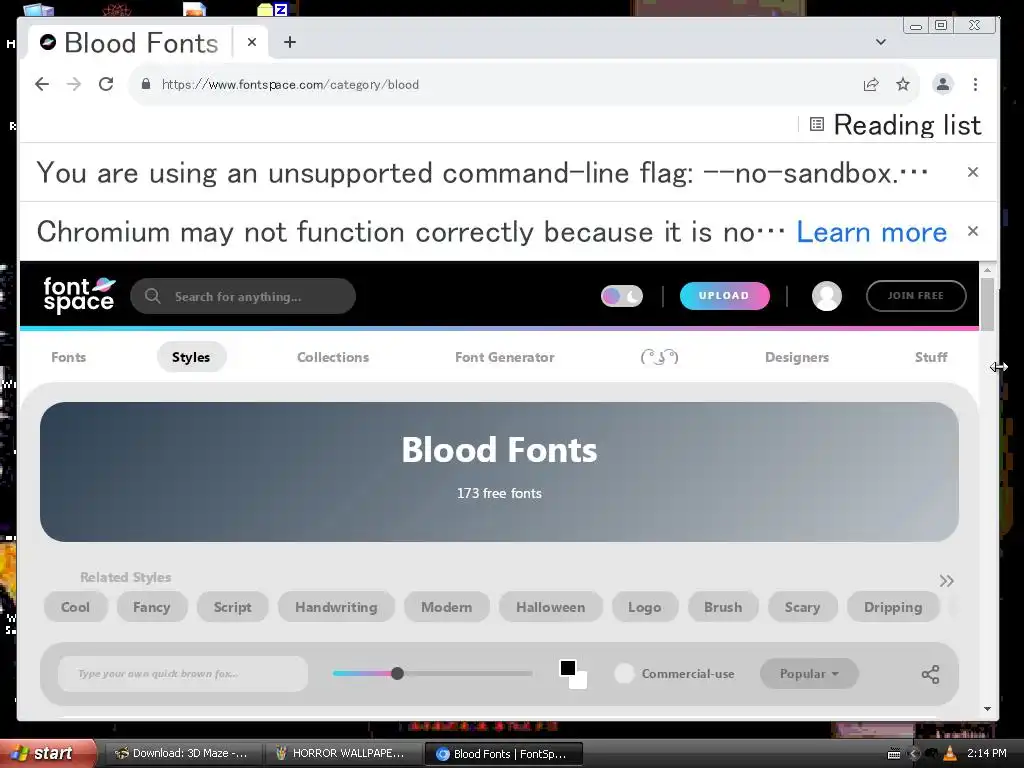Click the quick brown fox preview text field
This screenshot has height=768, width=1024.
tap(183, 673)
